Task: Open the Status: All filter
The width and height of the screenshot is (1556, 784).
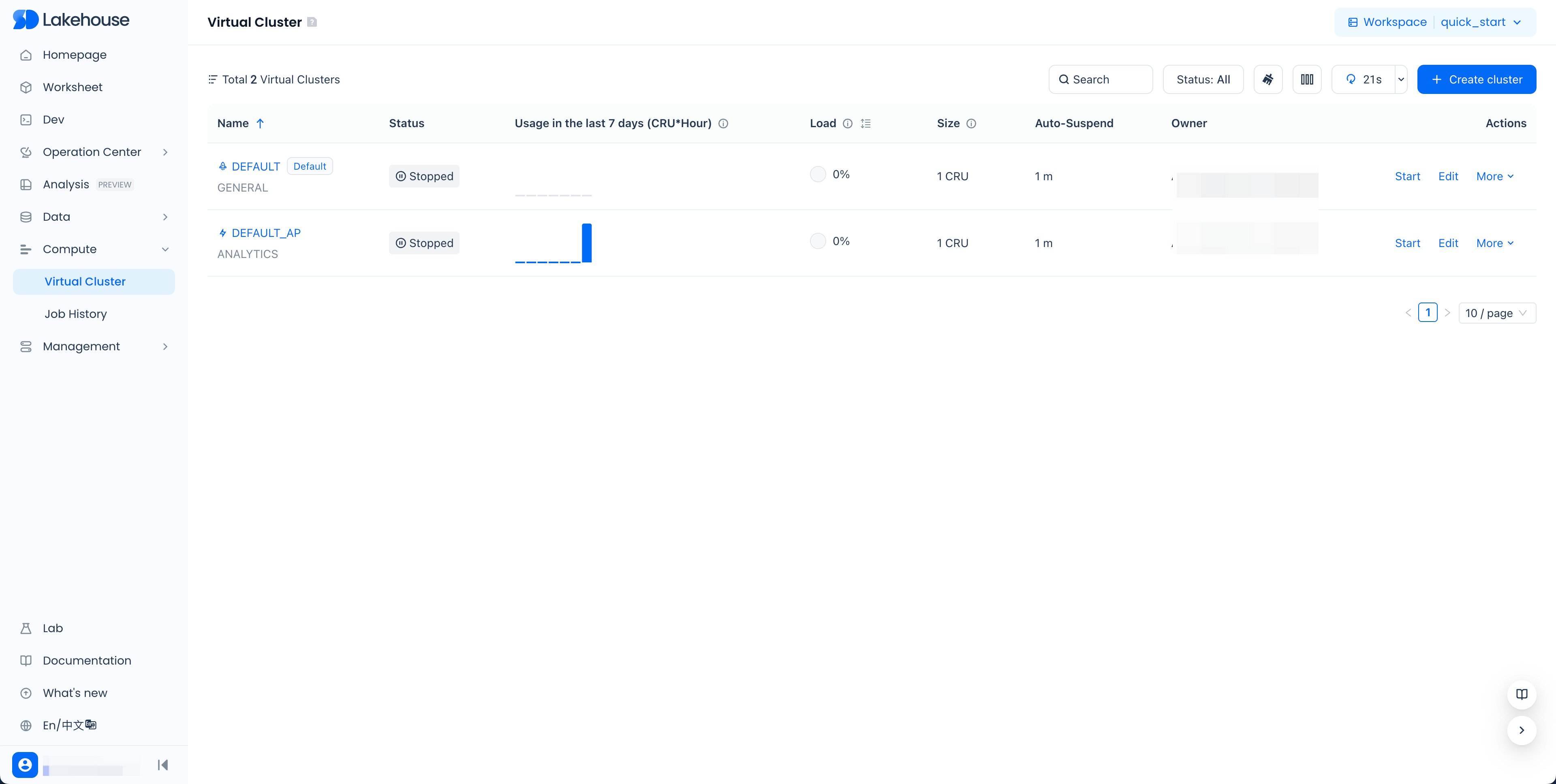Action: click(x=1203, y=80)
